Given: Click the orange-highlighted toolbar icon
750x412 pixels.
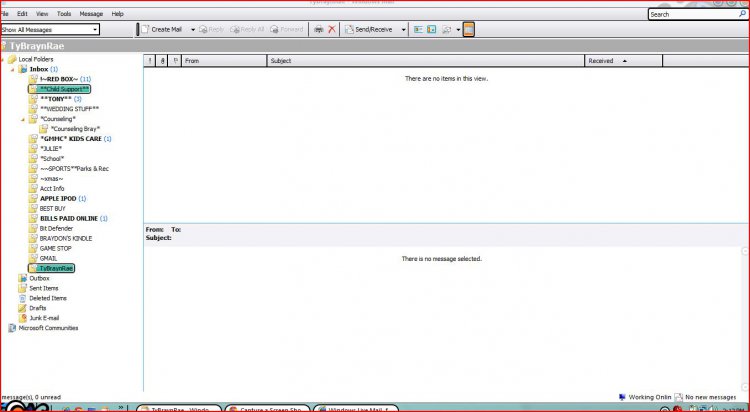Looking at the screenshot, I should 468,30.
